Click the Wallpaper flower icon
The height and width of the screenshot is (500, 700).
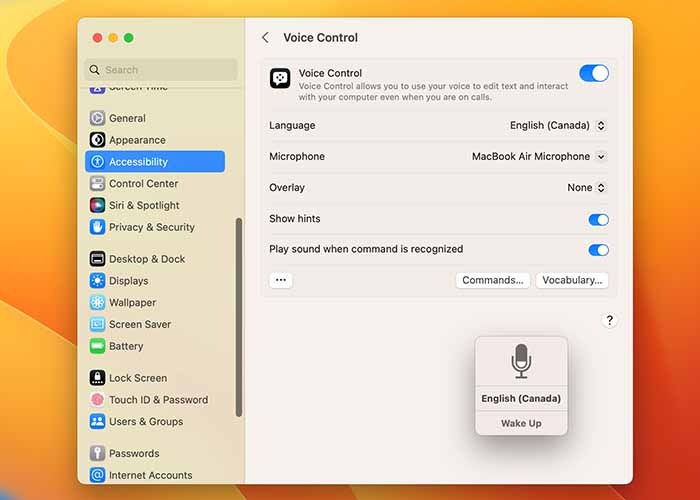(x=97, y=302)
